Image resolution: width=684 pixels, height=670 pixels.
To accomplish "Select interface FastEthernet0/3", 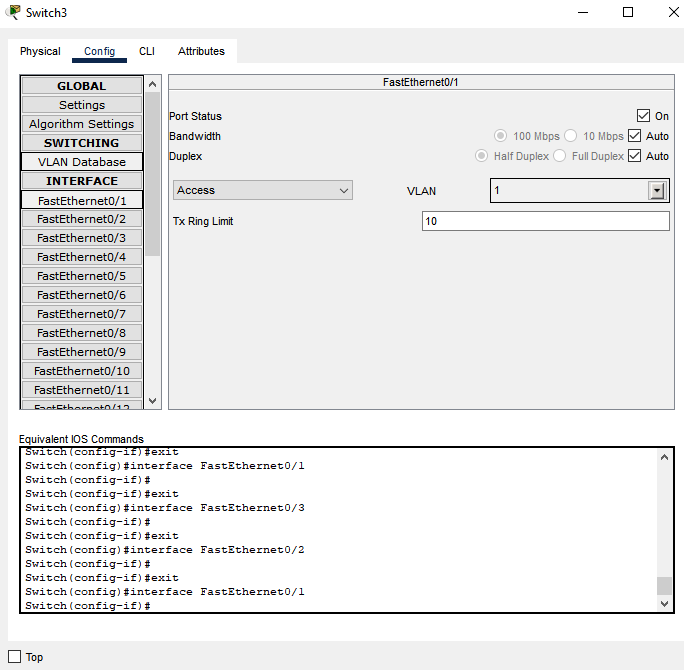I will click(x=82, y=238).
